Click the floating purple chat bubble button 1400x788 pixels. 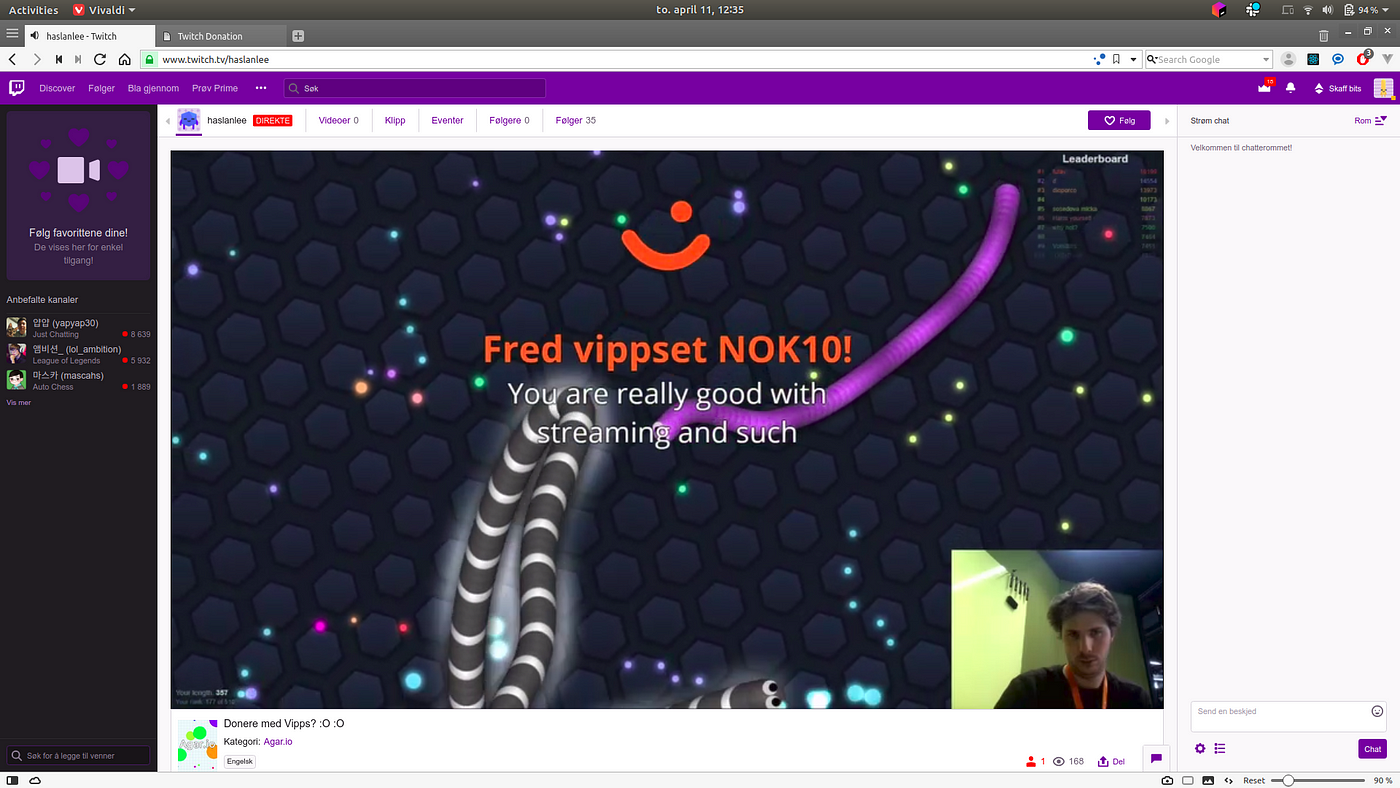point(1156,759)
